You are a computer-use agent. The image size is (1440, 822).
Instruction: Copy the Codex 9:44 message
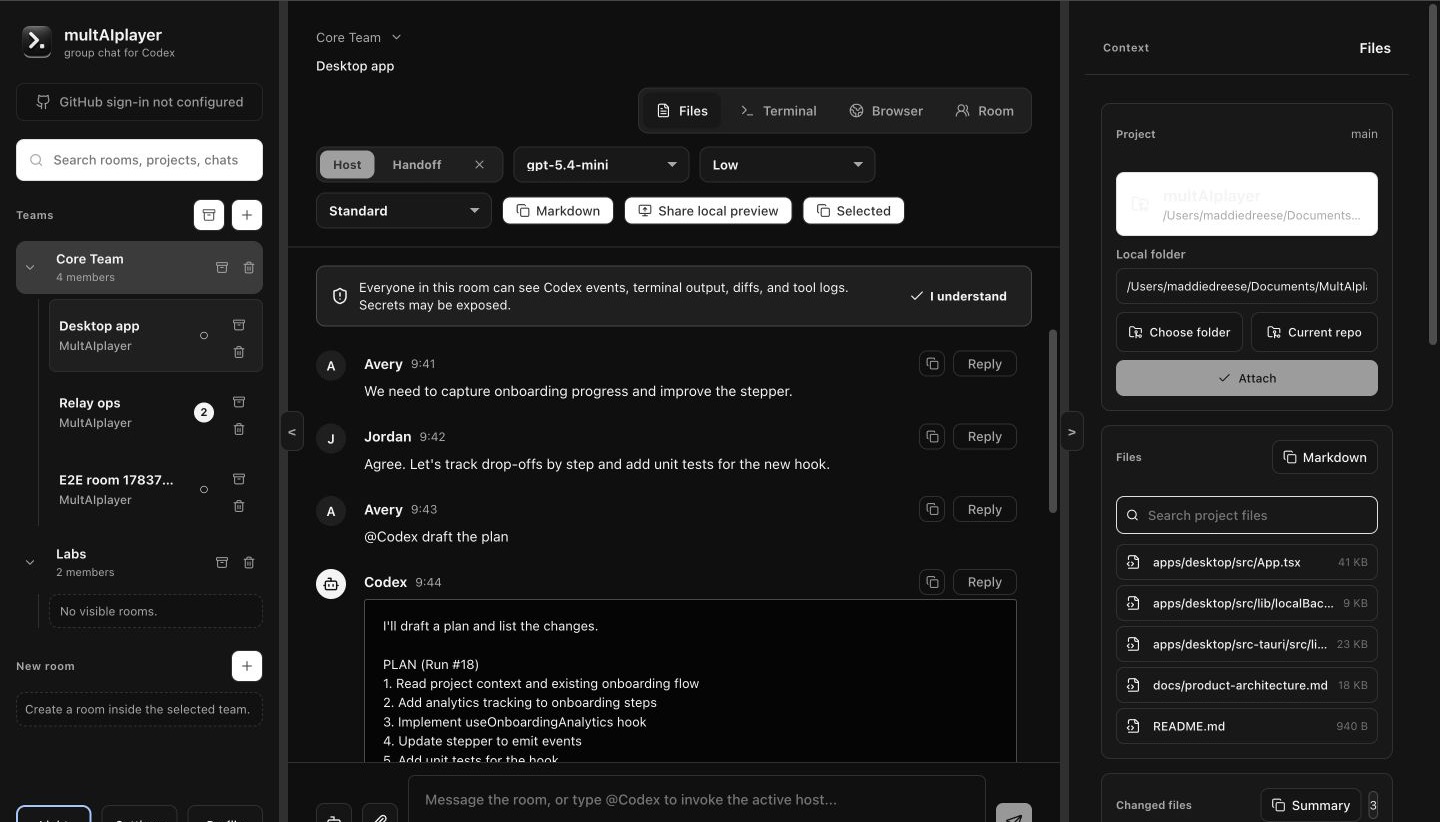click(x=932, y=582)
